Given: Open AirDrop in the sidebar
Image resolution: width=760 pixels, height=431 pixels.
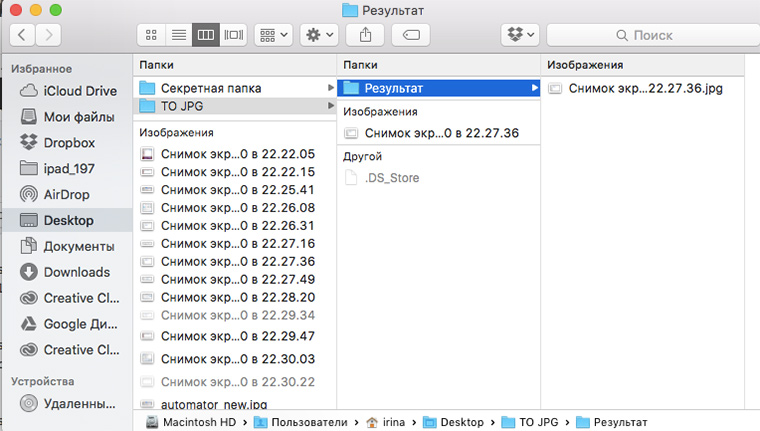Looking at the screenshot, I should coord(66,194).
